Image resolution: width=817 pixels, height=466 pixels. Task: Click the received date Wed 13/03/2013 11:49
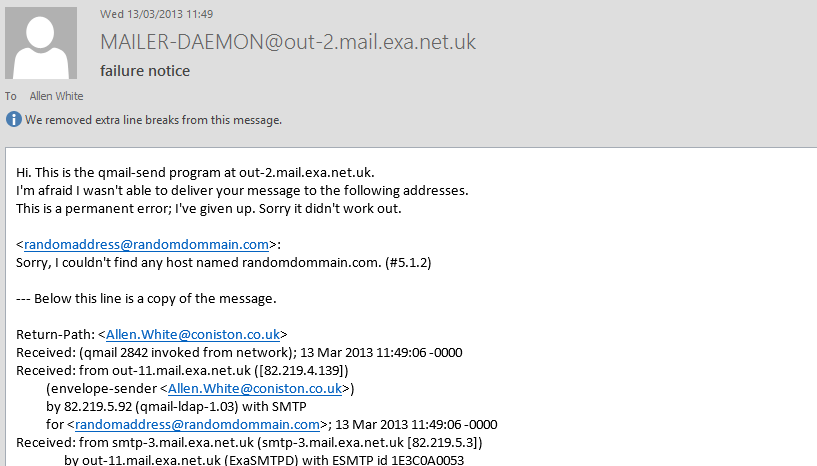156,14
